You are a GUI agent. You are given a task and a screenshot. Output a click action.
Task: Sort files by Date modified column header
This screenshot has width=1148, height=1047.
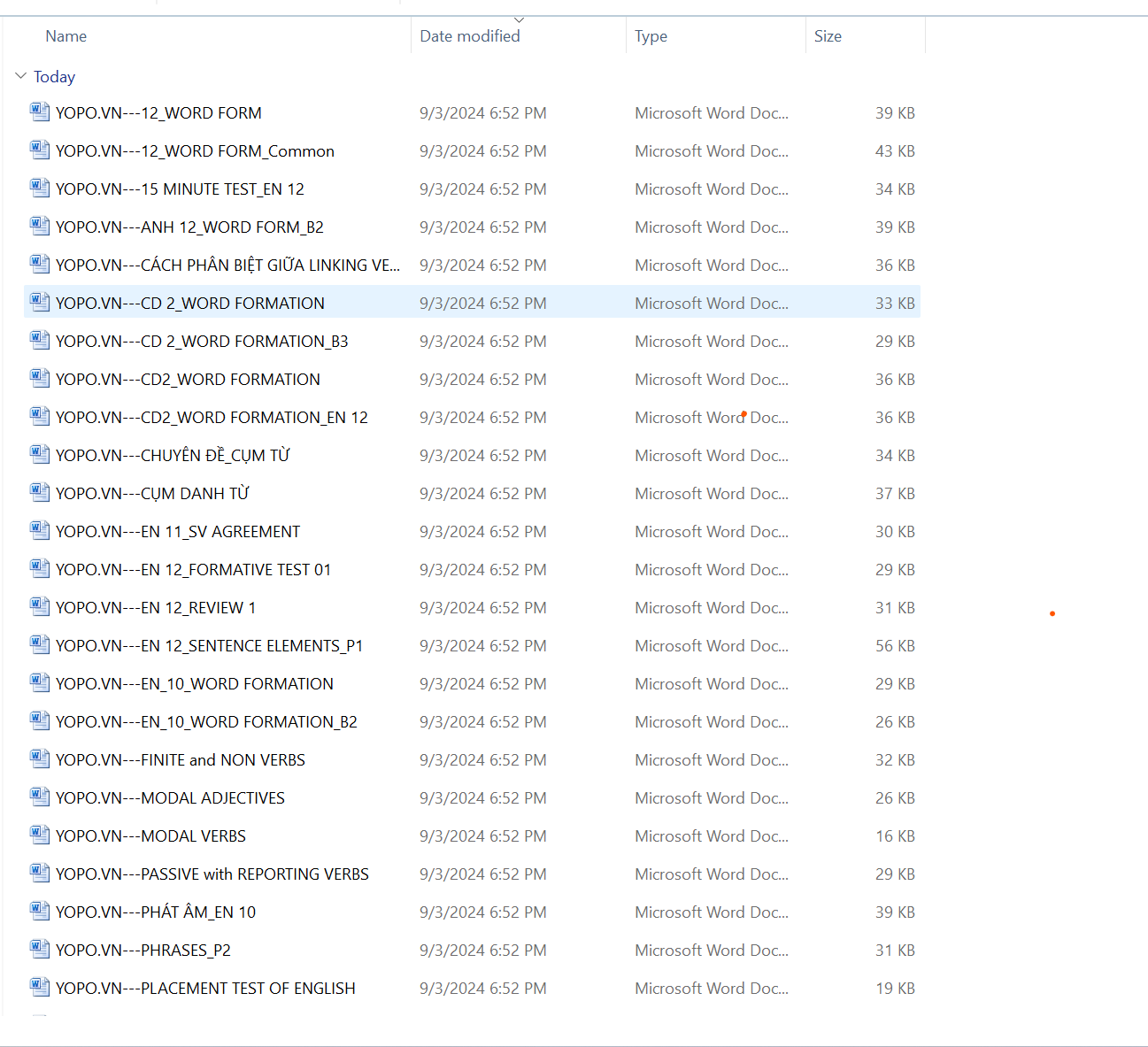point(470,36)
